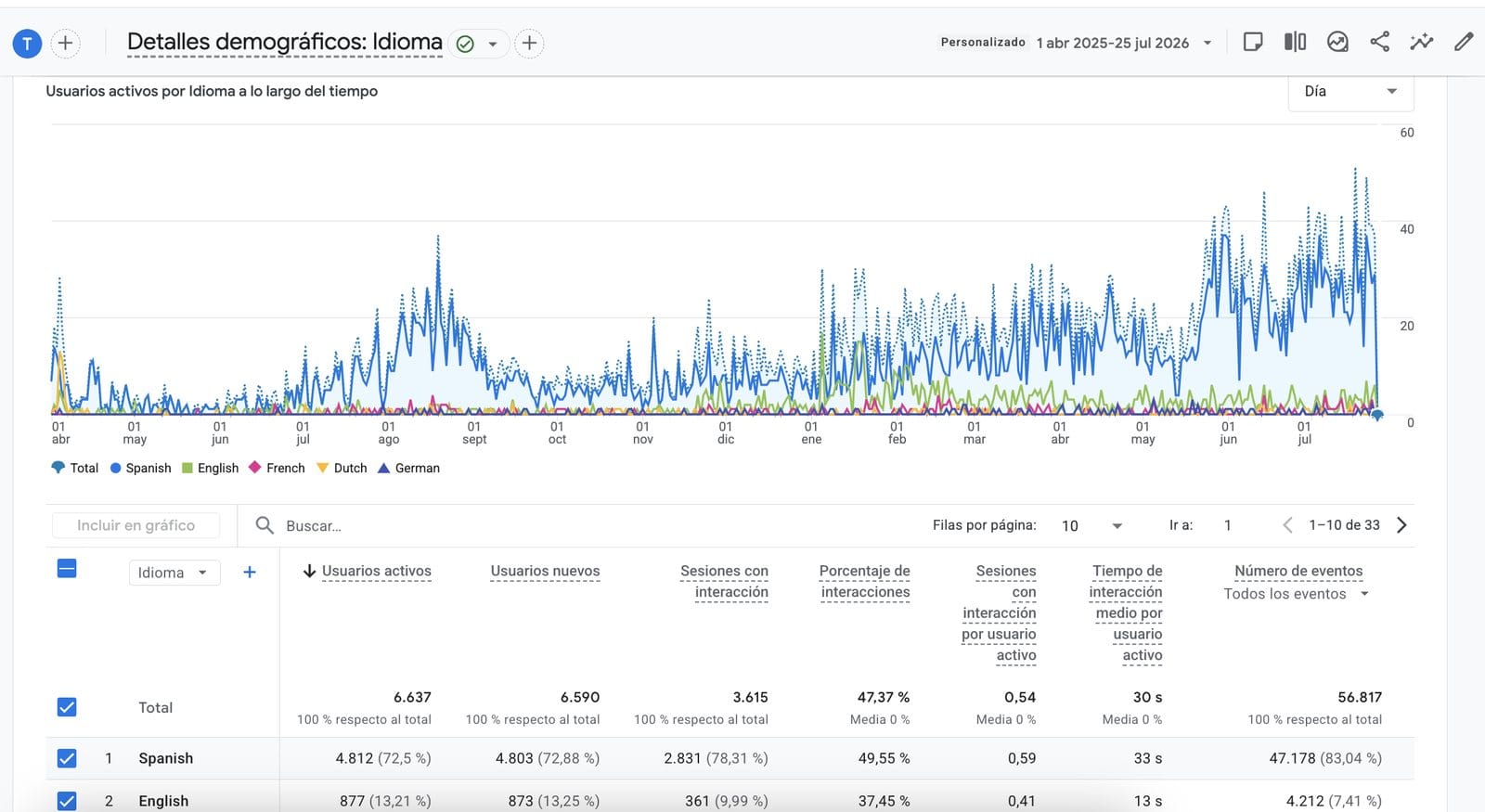The width and height of the screenshot is (1485, 812).
Task: Open the Idioma dimension dropdown
Action: click(x=174, y=573)
